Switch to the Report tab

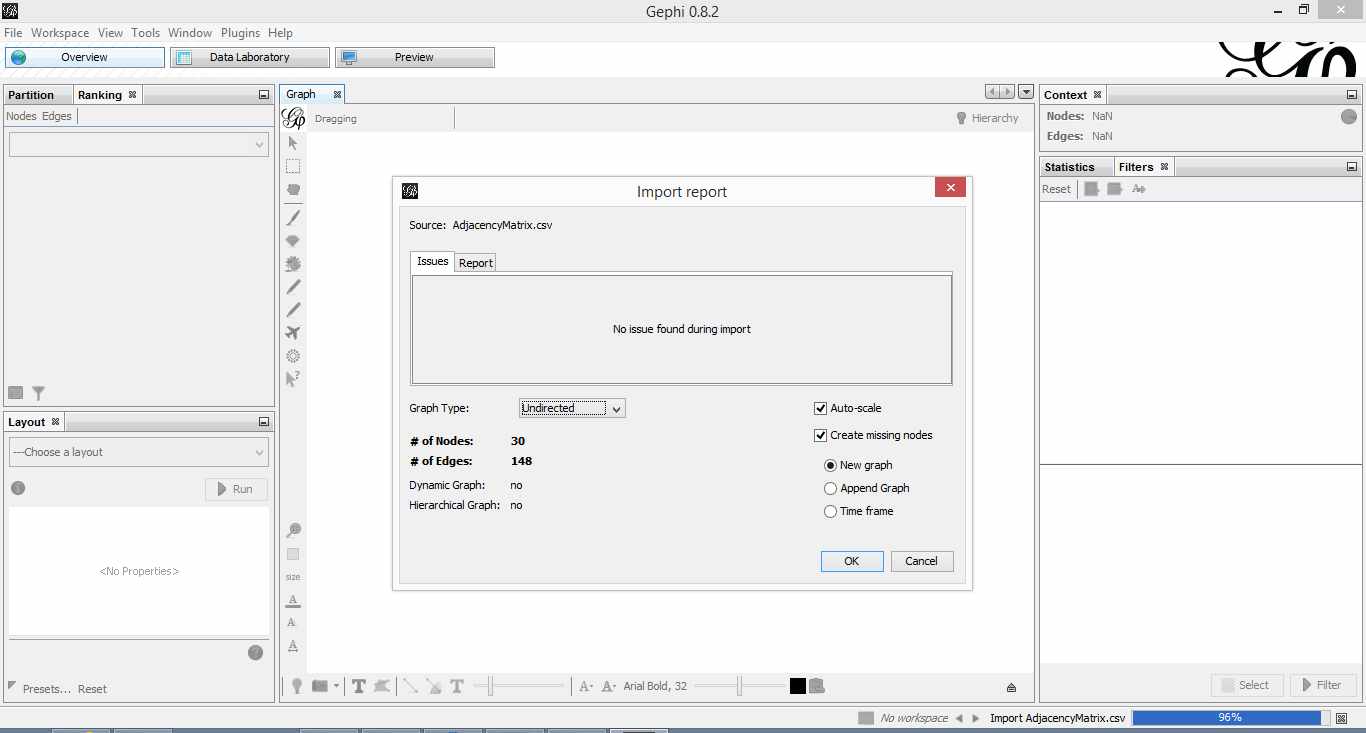coord(476,263)
